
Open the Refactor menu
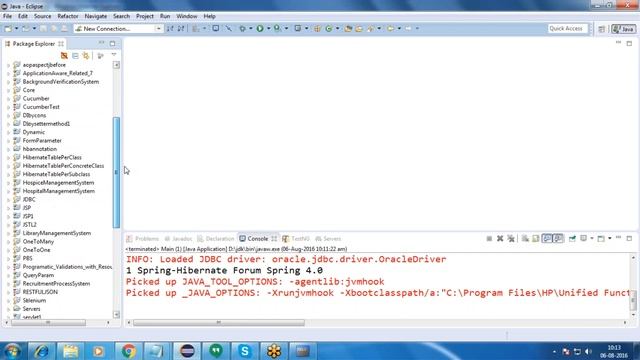(x=68, y=16)
